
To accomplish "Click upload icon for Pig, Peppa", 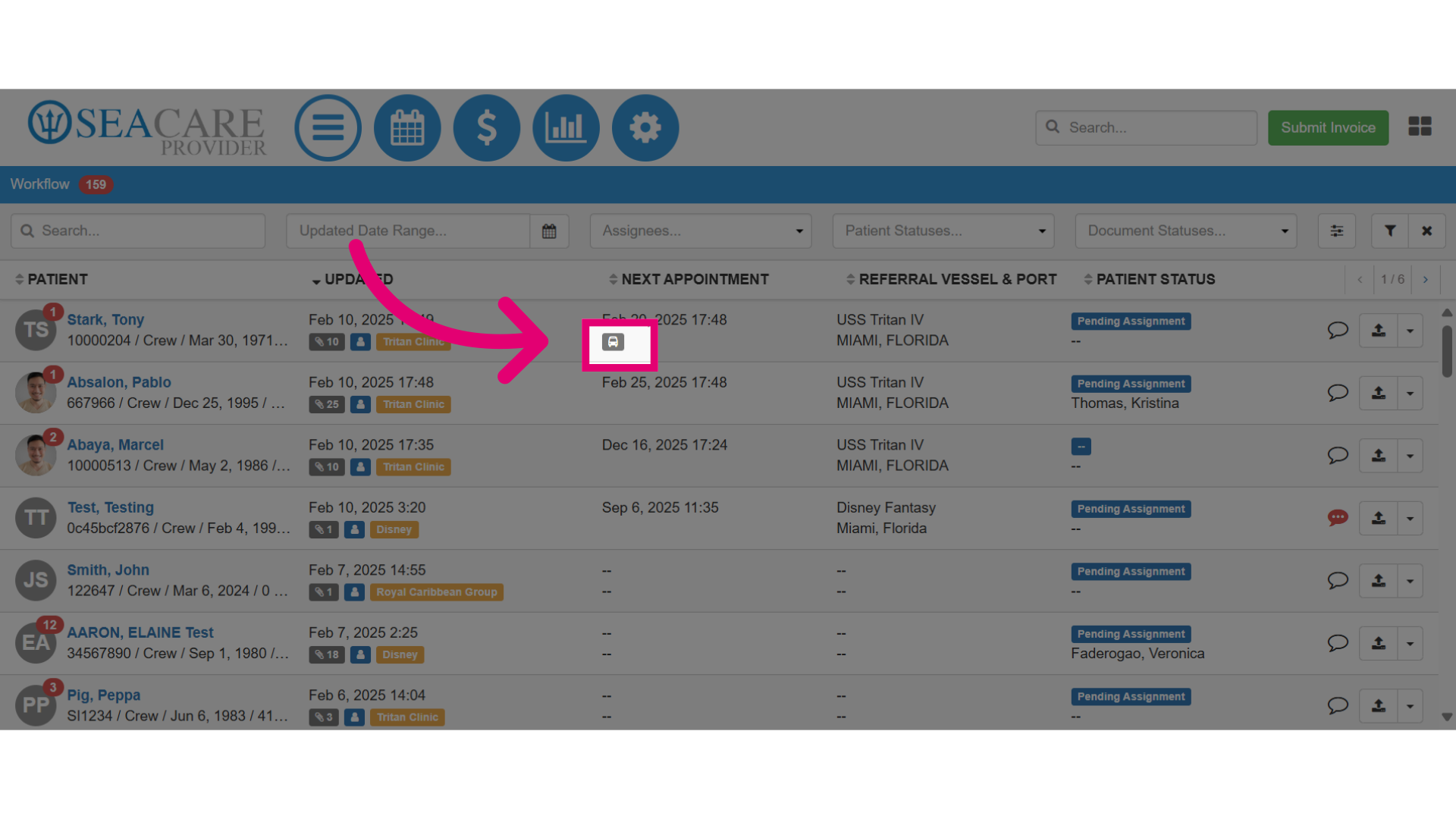I will pyautogui.click(x=1379, y=706).
